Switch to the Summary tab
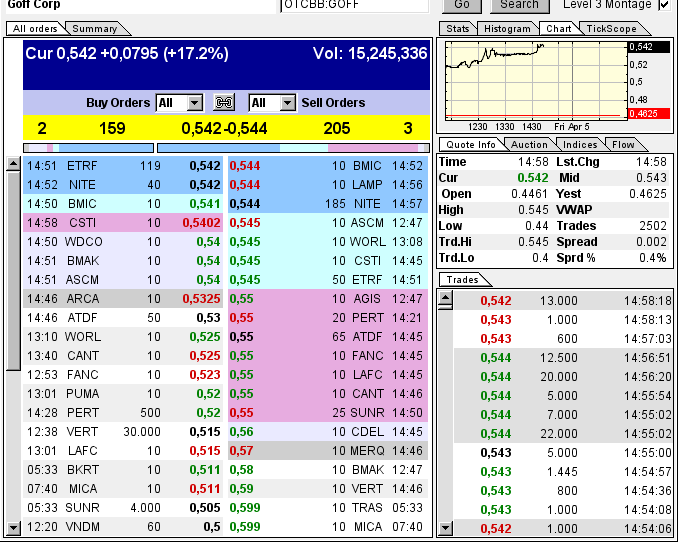 tap(95, 29)
